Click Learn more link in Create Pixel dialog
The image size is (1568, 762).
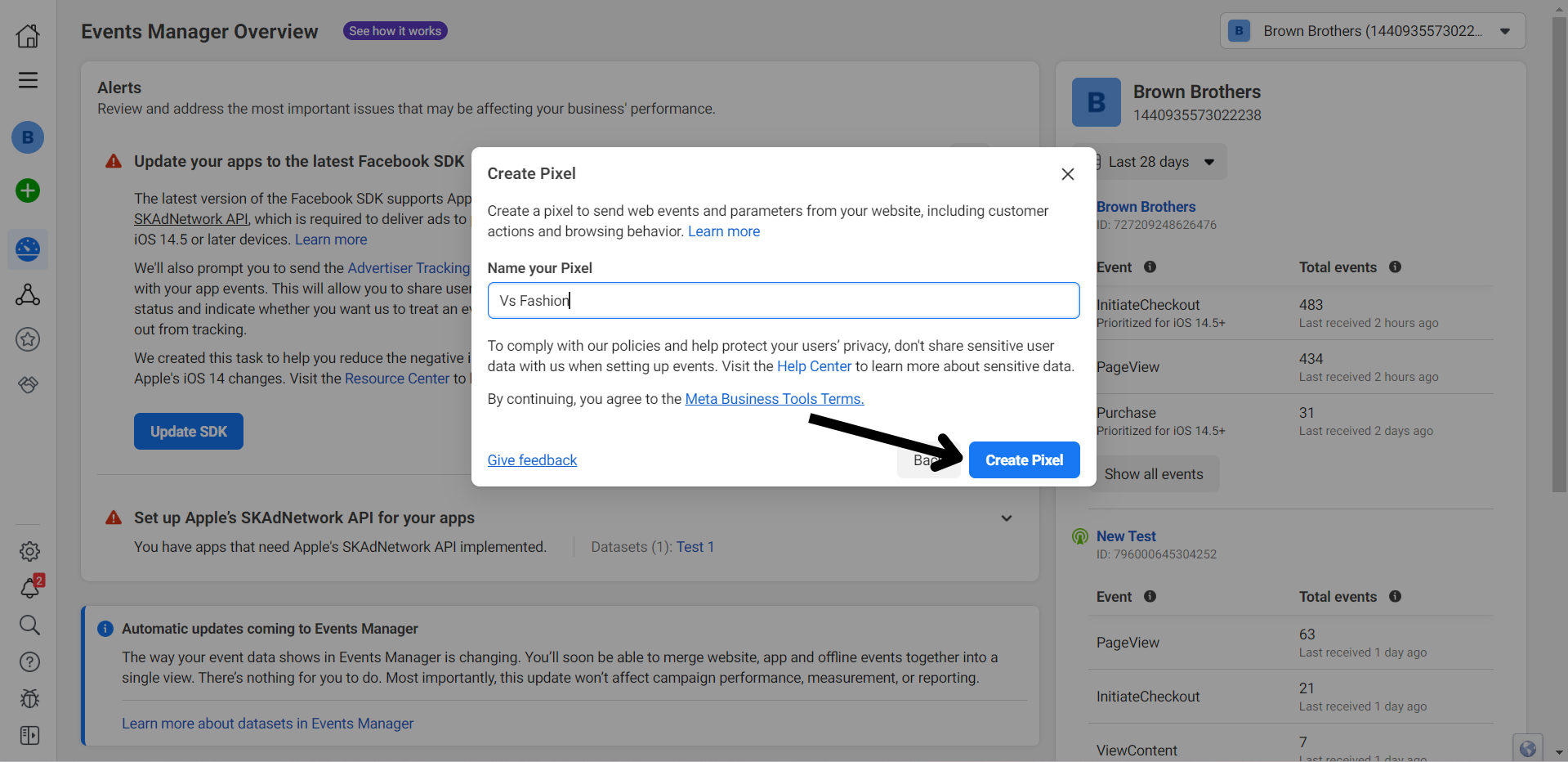pyautogui.click(x=724, y=231)
